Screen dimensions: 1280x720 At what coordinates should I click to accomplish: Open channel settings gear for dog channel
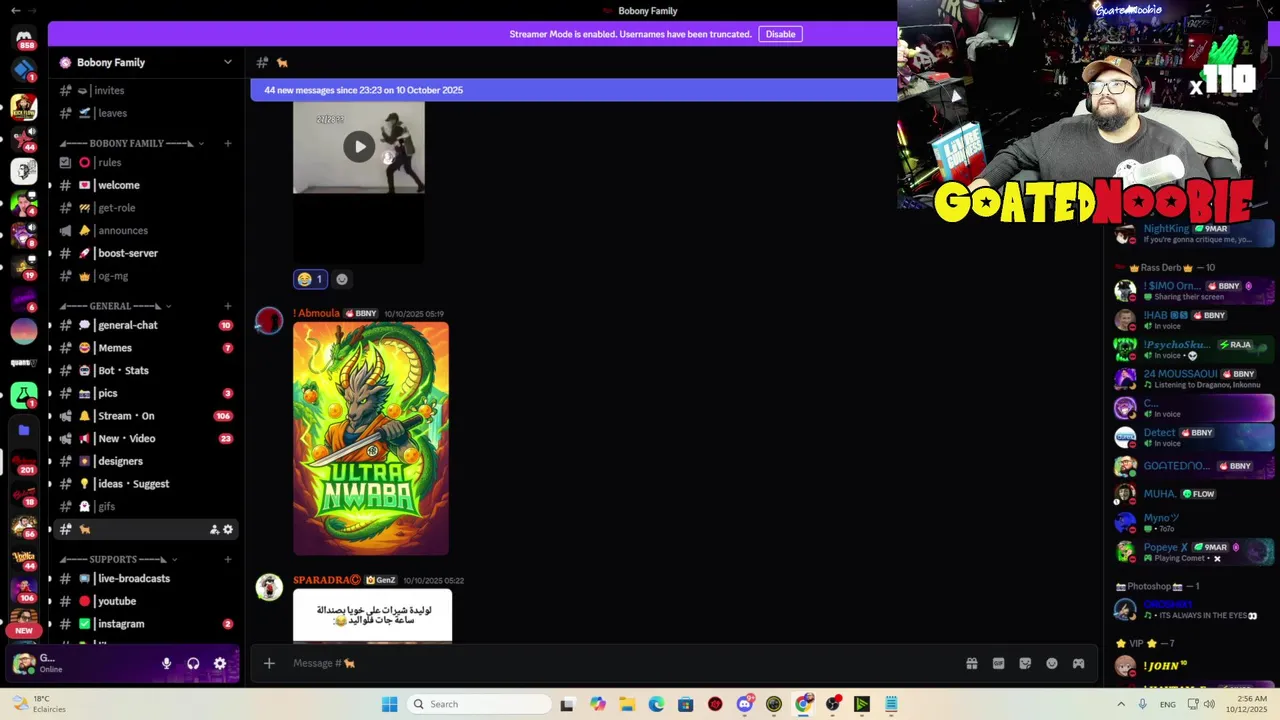(x=228, y=529)
